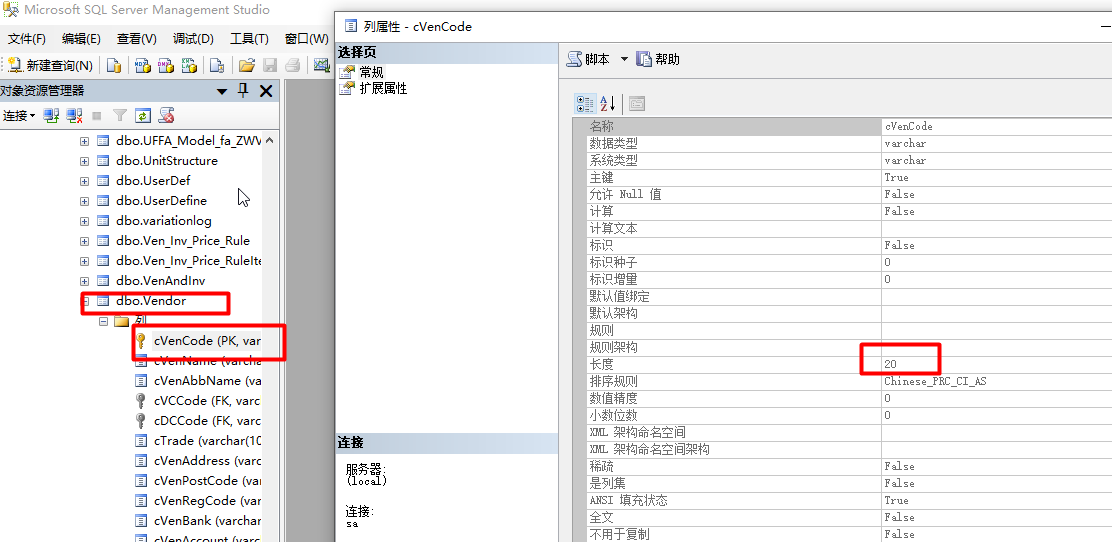Click the 脚本 (Script) button

coord(589,59)
